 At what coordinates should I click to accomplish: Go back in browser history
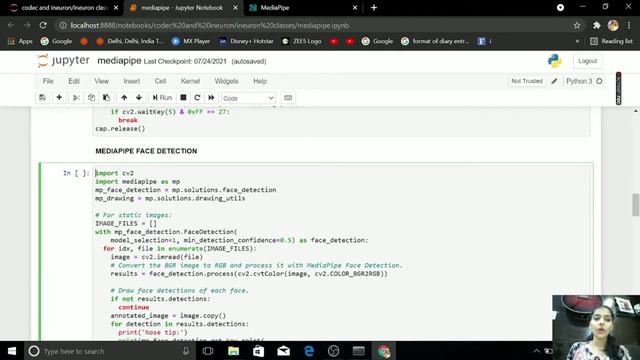pyautogui.click(x=11, y=25)
